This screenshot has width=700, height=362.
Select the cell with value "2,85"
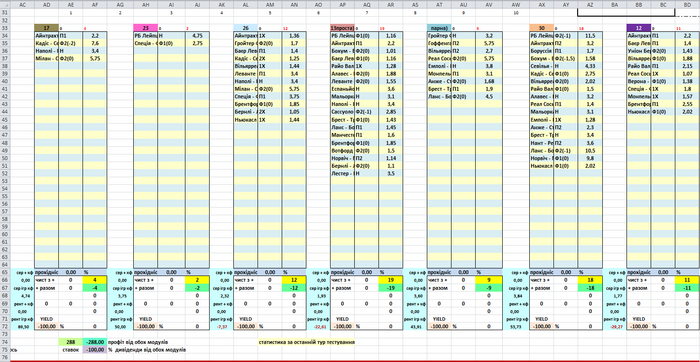(391, 112)
